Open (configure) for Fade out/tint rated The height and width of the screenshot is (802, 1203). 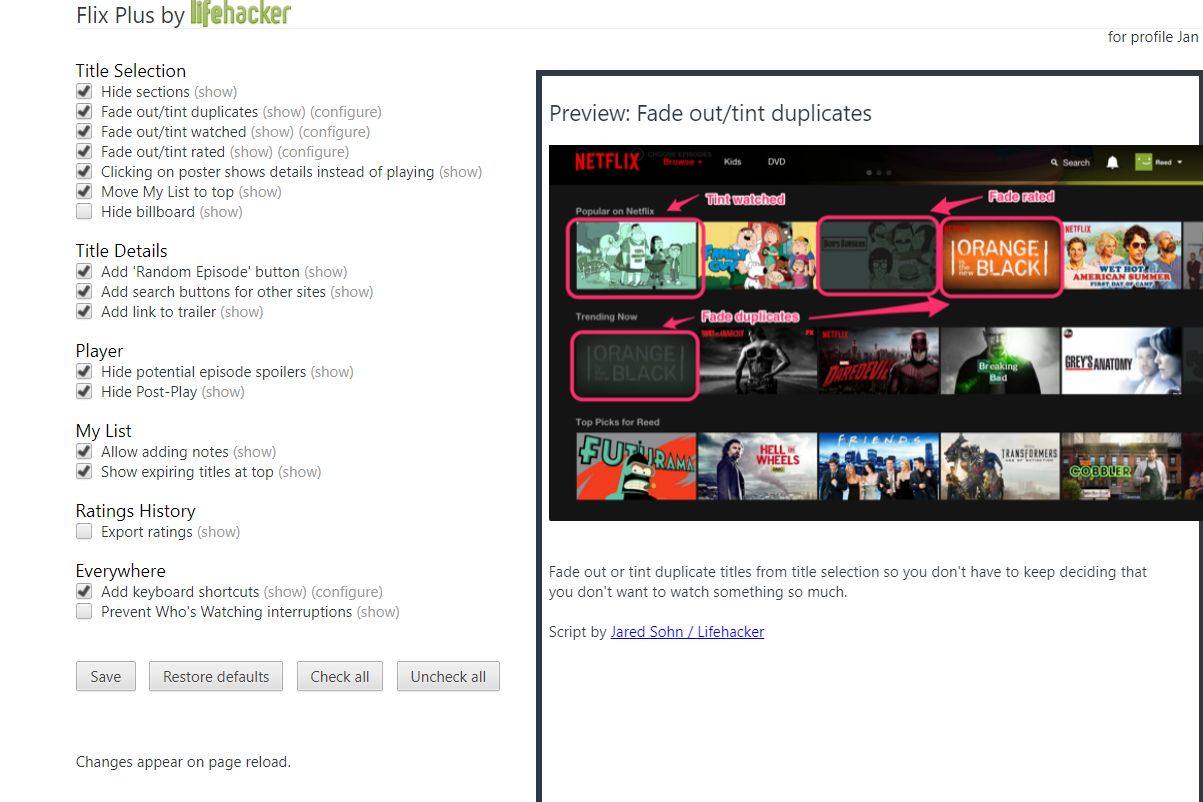(x=313, y=152)
